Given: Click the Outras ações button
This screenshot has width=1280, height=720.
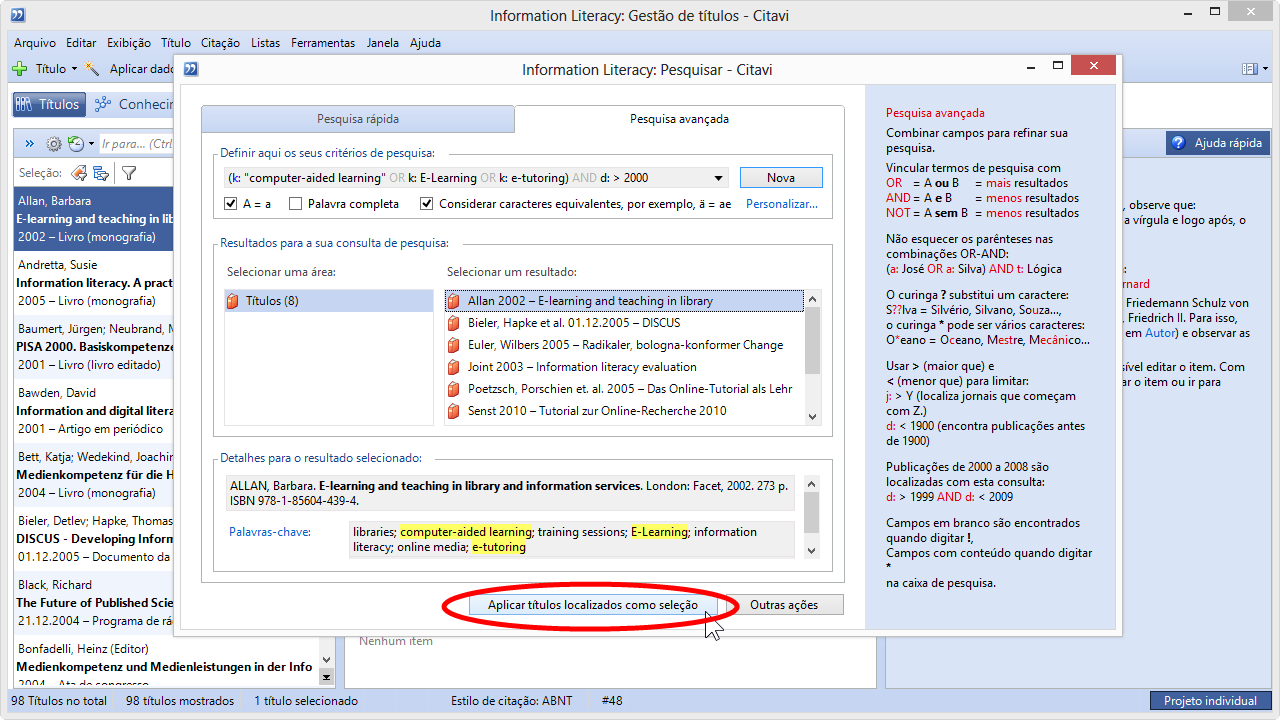Looking at the screenshot, I should (x=784, y=605).
